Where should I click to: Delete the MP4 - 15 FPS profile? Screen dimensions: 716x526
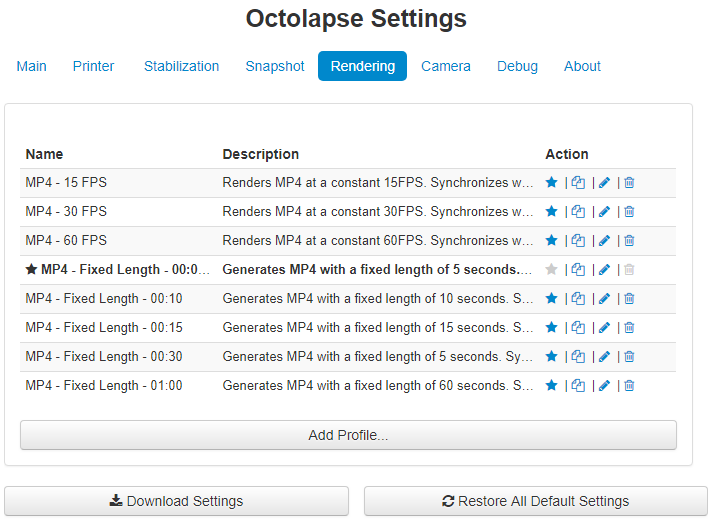pos(629,183)
